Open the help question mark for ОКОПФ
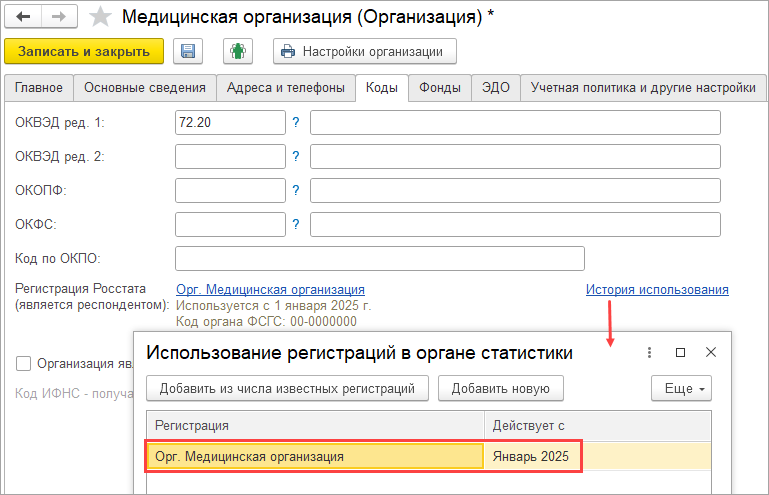 [296, 190]
